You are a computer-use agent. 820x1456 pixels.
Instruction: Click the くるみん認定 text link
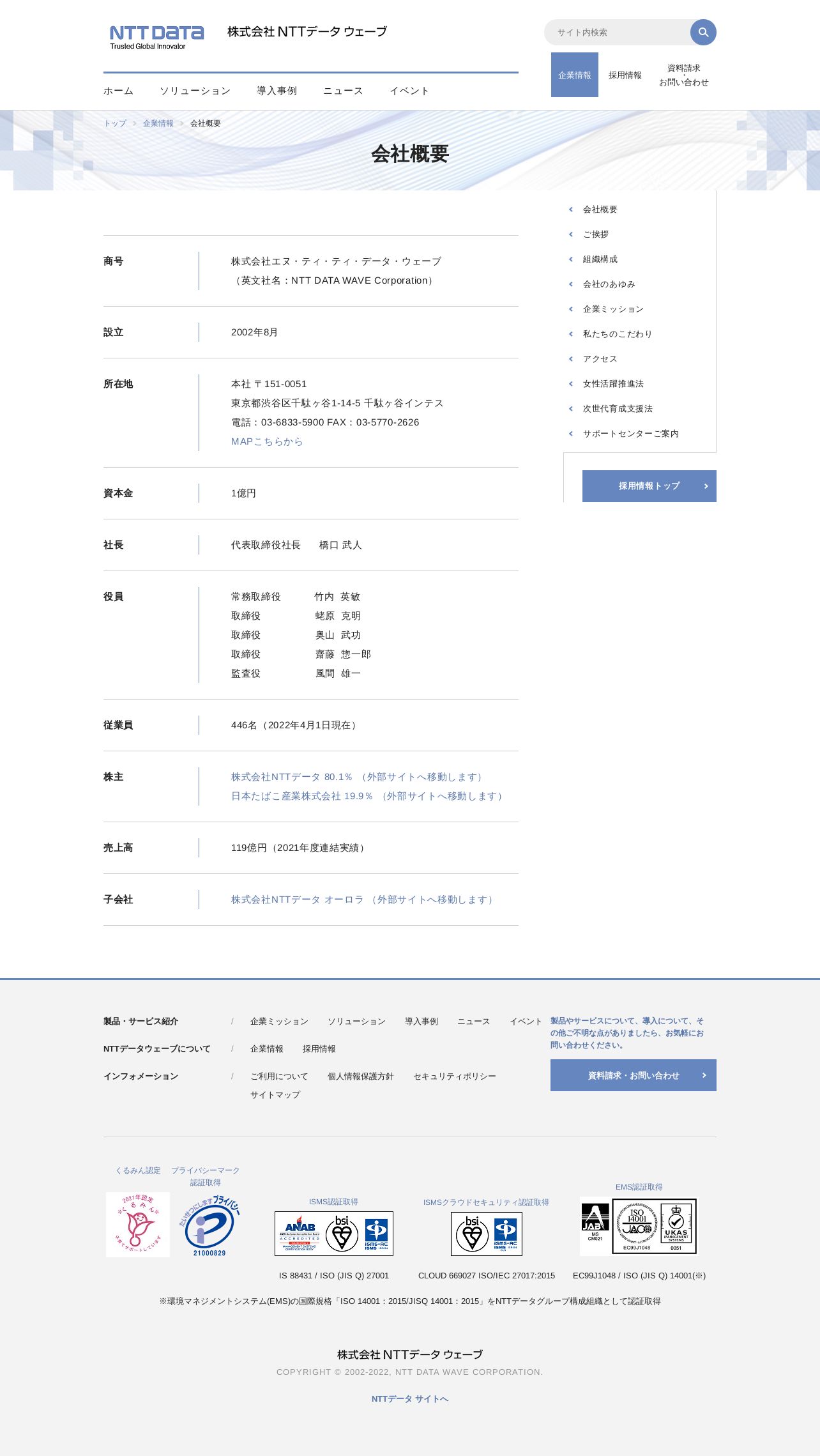tap(138, 1170)
